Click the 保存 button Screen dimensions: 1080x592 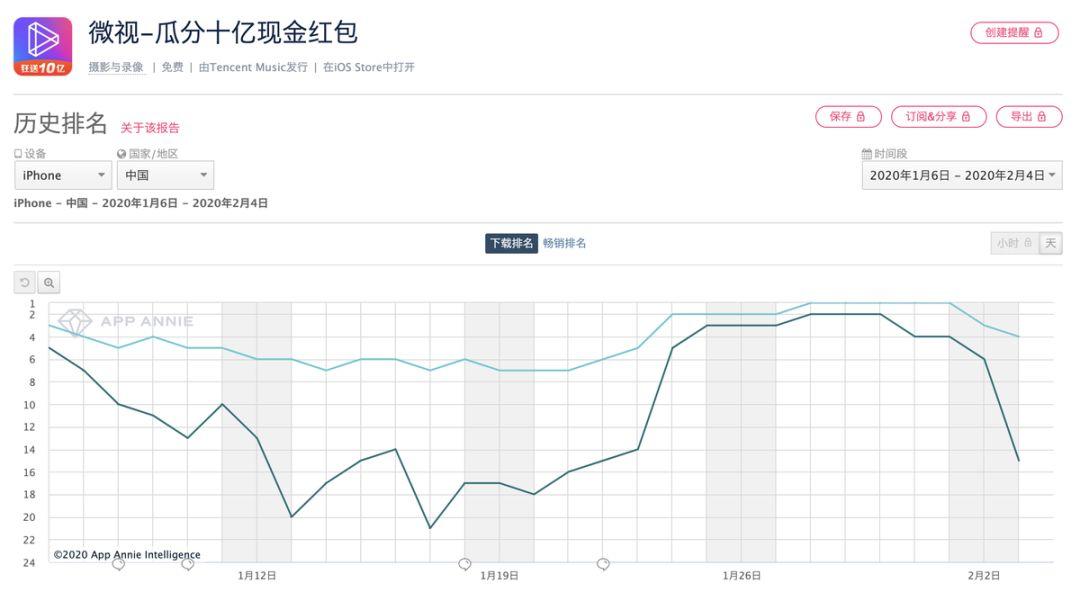[848, 116]
